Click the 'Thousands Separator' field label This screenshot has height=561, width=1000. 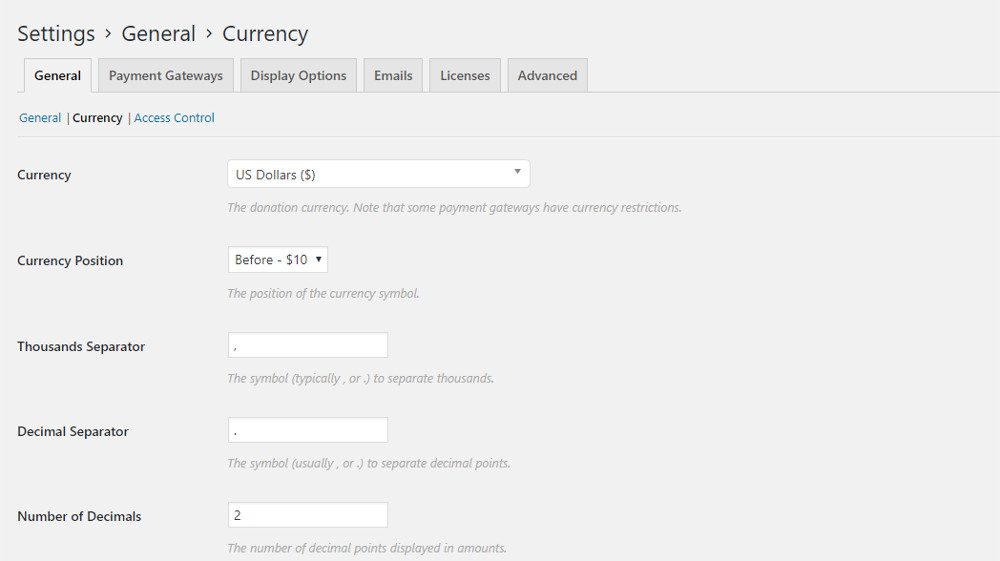(81, 347)
